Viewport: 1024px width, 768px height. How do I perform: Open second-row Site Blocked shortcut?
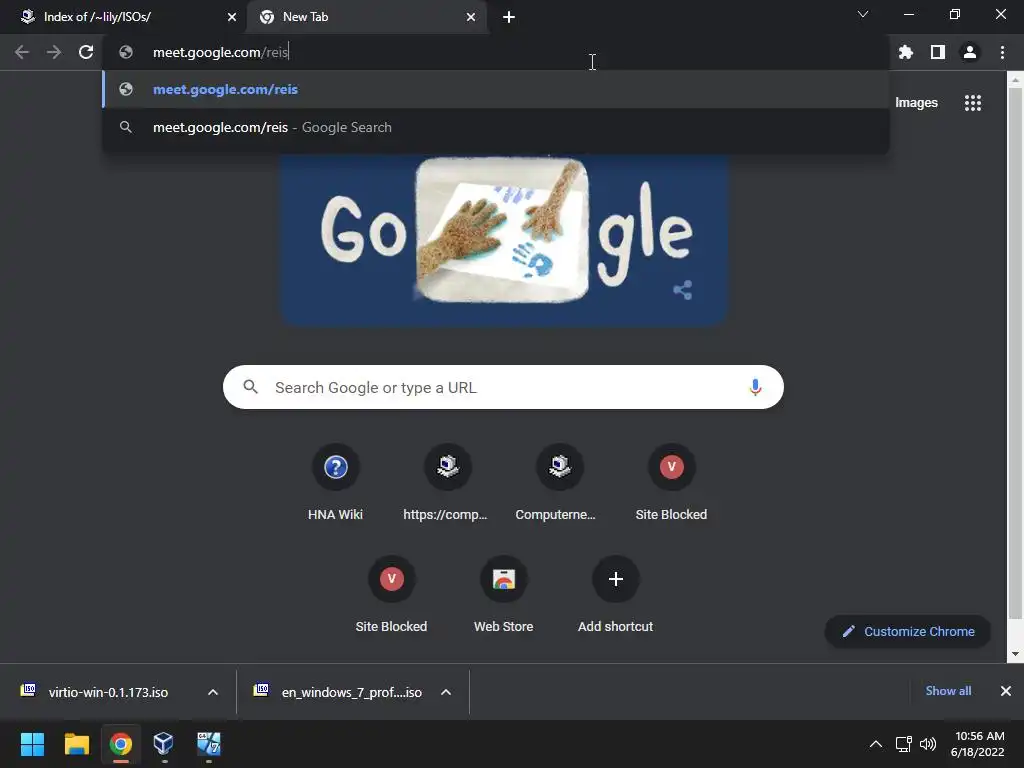click(x=391, y=594)
